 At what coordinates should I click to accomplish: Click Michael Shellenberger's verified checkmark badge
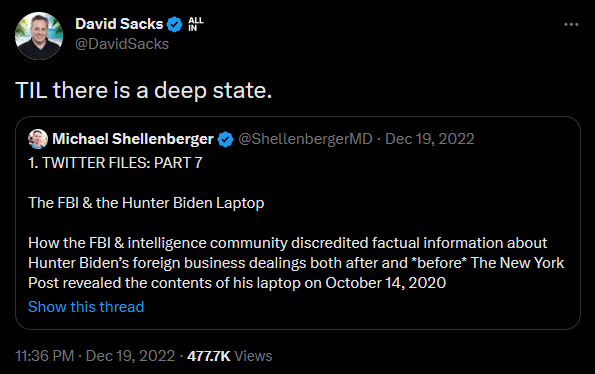[225, 139]
